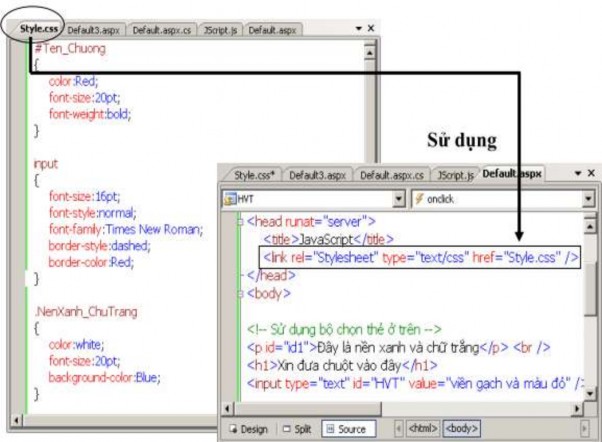Click the <head runat="server"> line
Image resolution: width=602 pixels, height=442 pixels.
click(x=311, y=222)
